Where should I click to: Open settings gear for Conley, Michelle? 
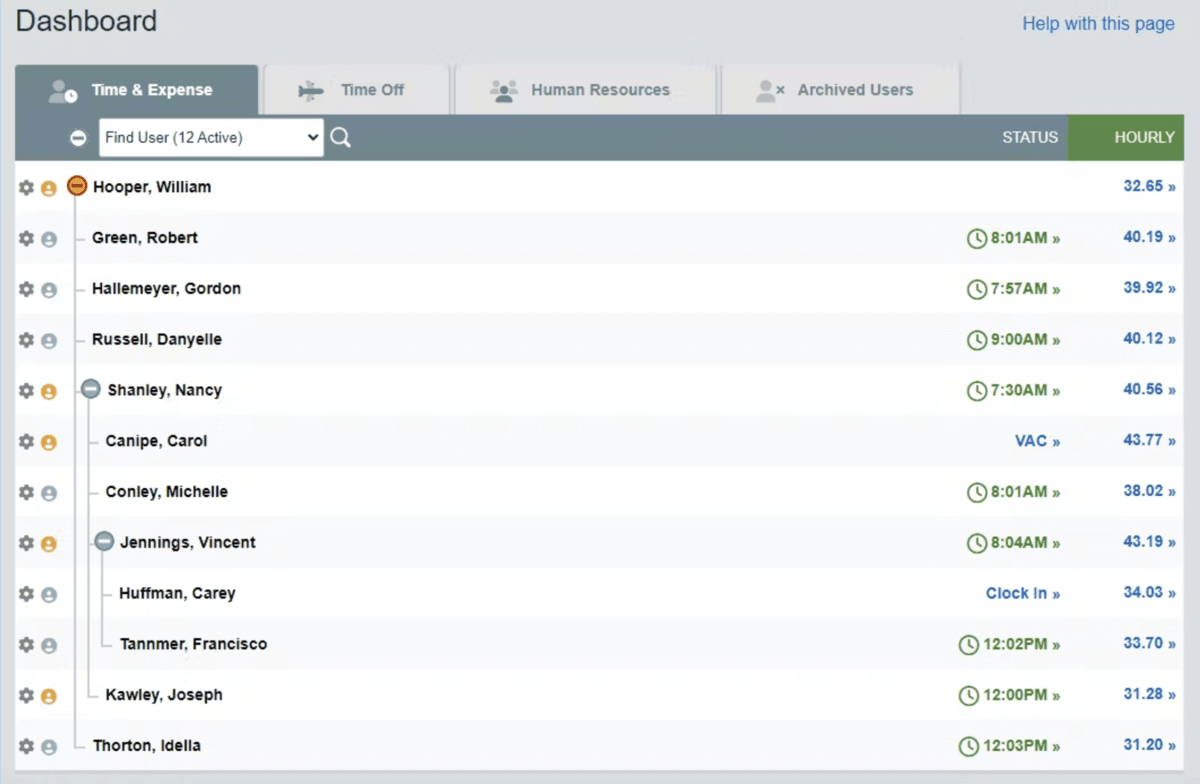(x=27, y=493)
